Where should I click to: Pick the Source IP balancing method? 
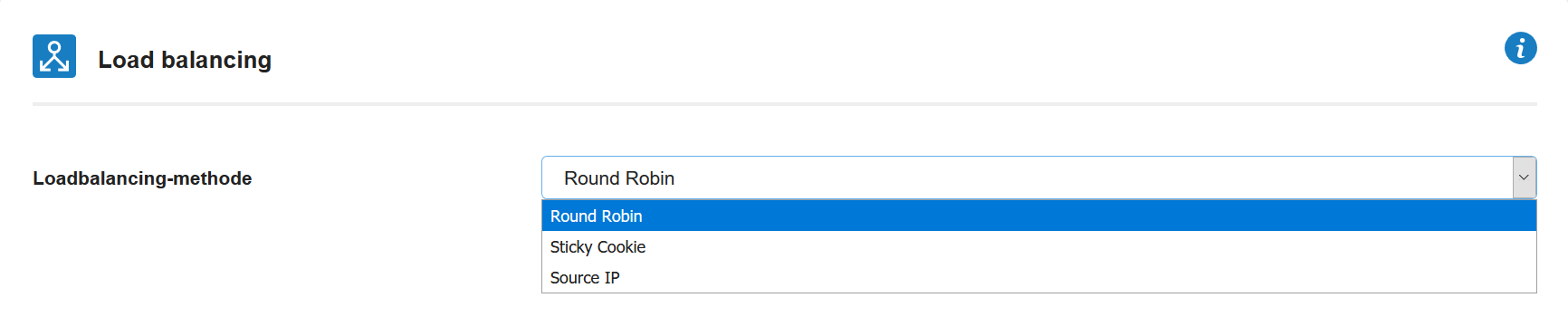tap(1038, 278)
